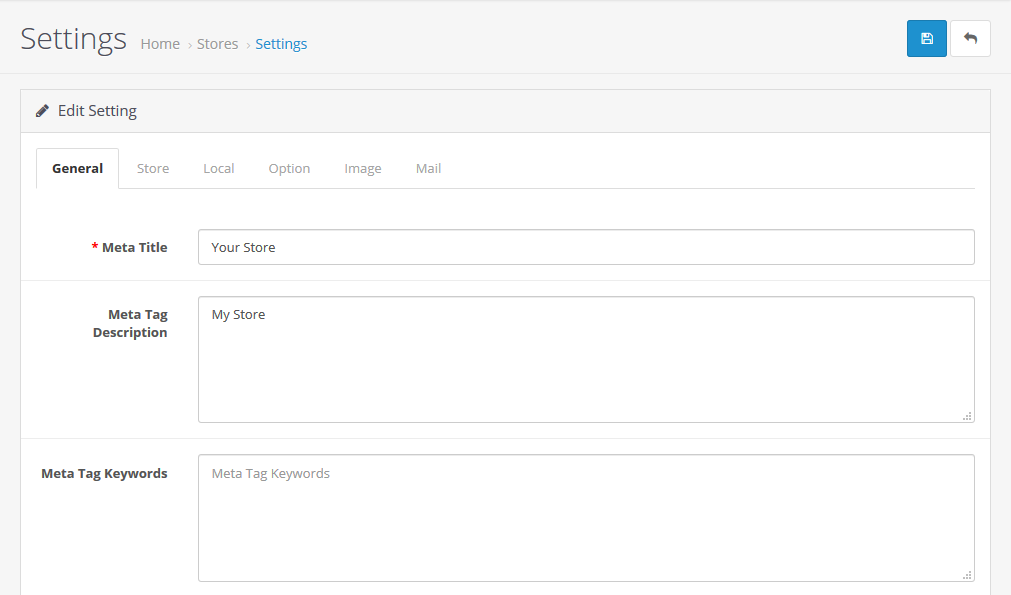Click the pencil icon beside Edit Setting
Image resolution: width=1011 pixels, height=595 pixels.
point(42,111)
